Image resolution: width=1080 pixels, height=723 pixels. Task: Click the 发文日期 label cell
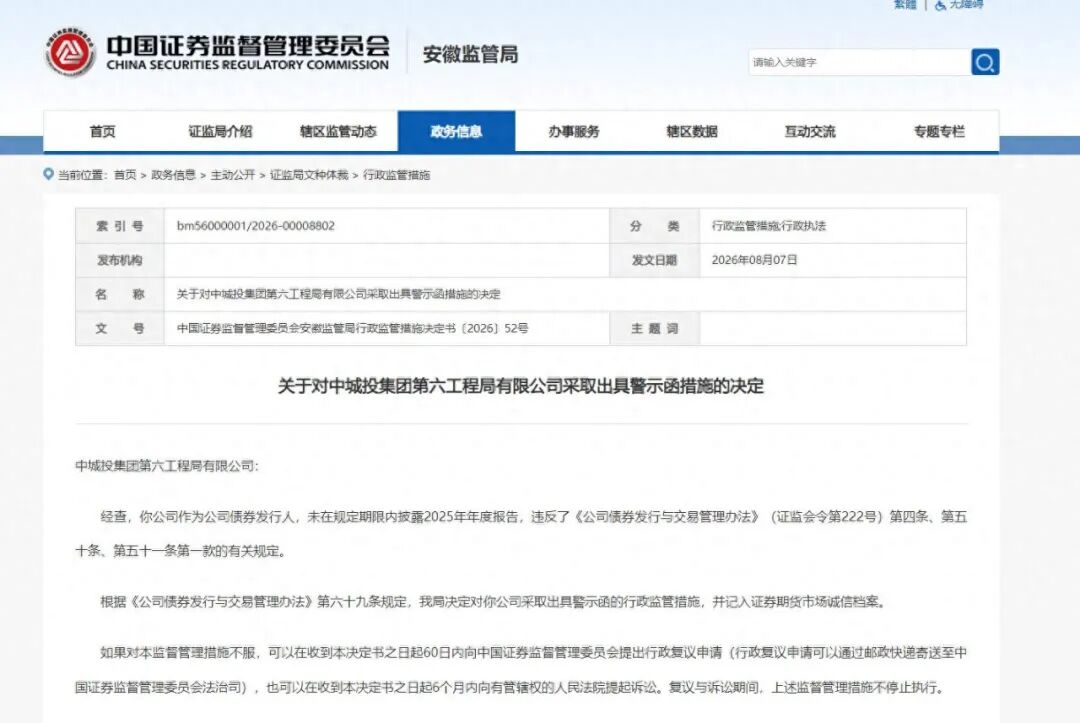[654, 260]
